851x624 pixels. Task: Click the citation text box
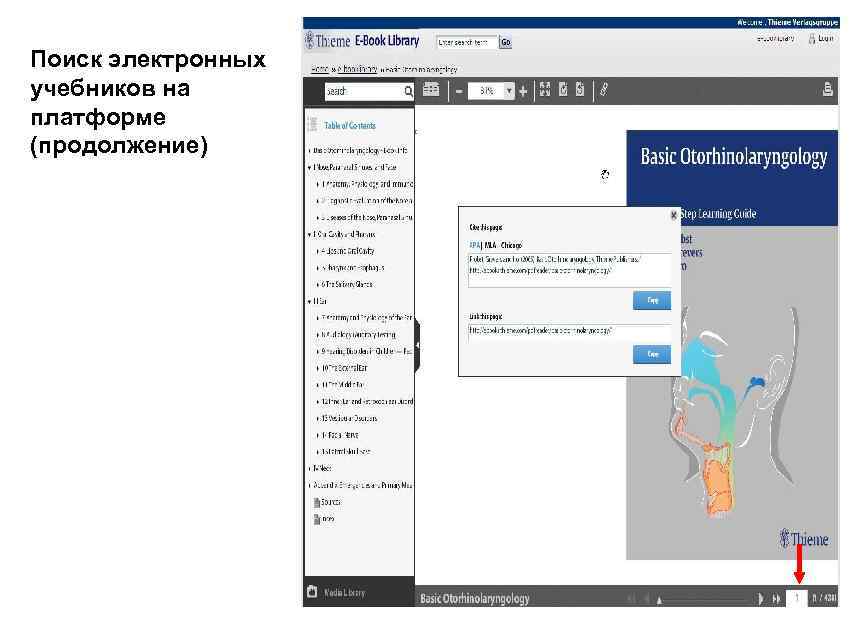pos(570,270)
